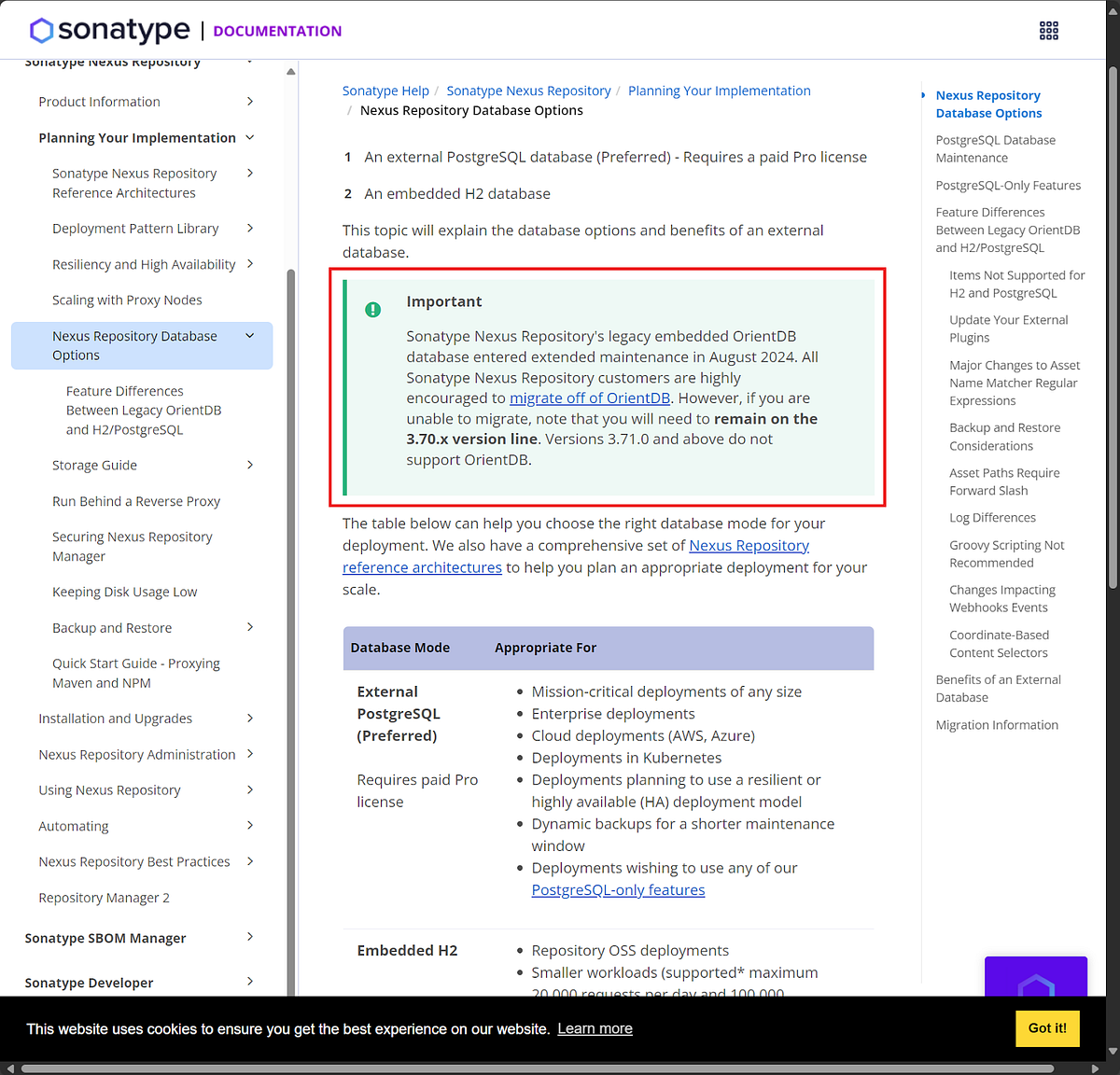Jump to Update Your External Plugins
1120x1075 pixels.
[1009, 329]
